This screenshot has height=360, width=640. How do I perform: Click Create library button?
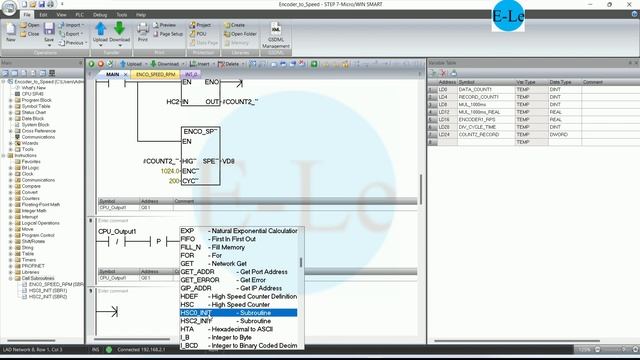pos(235,25)
